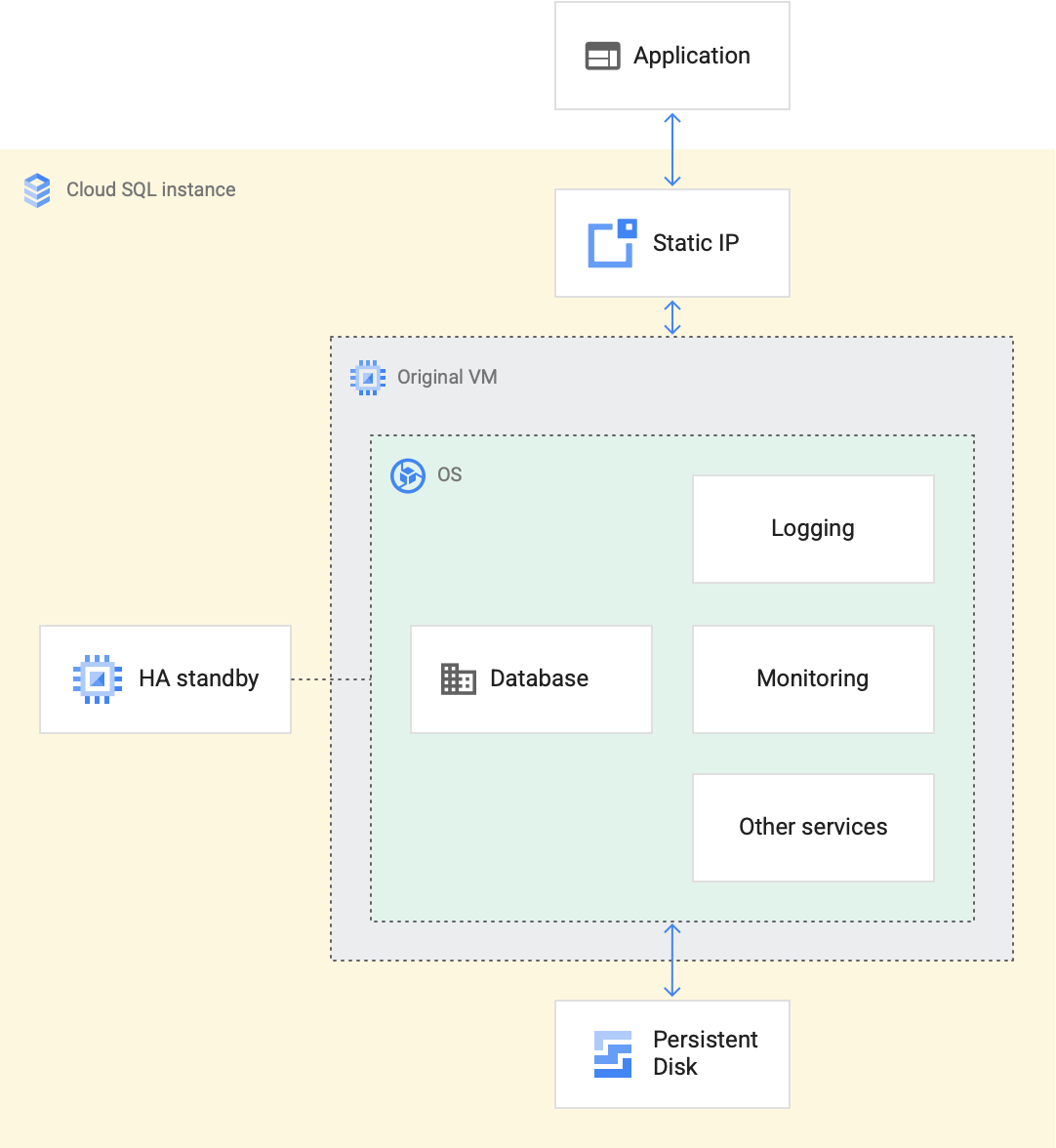Select the Original VM chip icon
The height and width of the screenshot is (1148, 1056).
[368, 377]
